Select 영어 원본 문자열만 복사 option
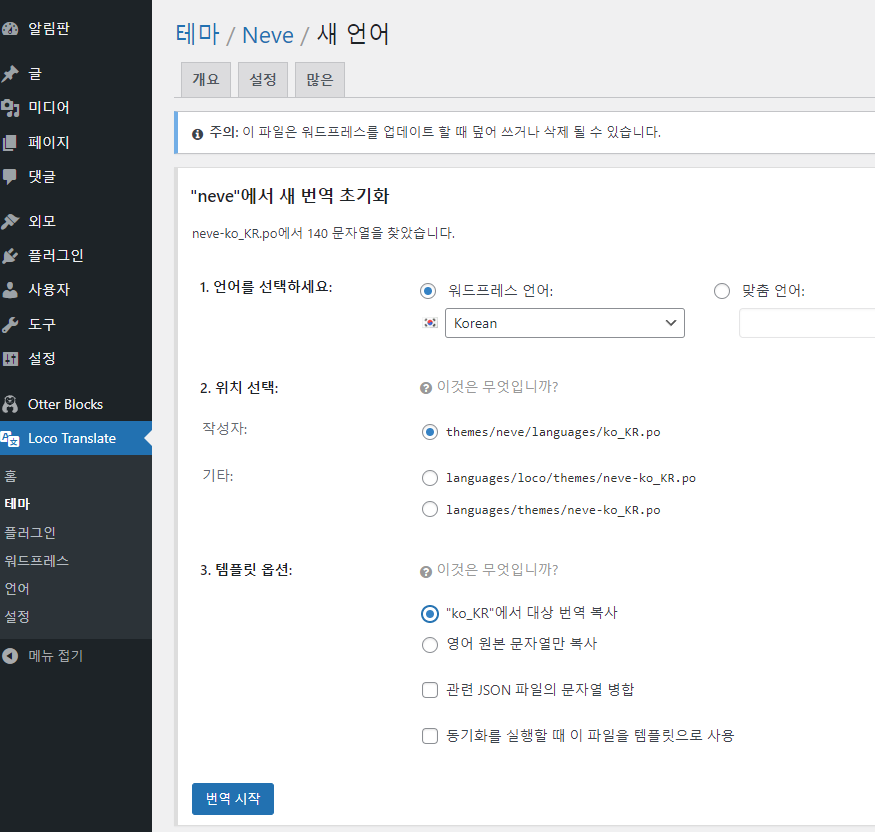 pyautogui.click(x=430, y=645)
